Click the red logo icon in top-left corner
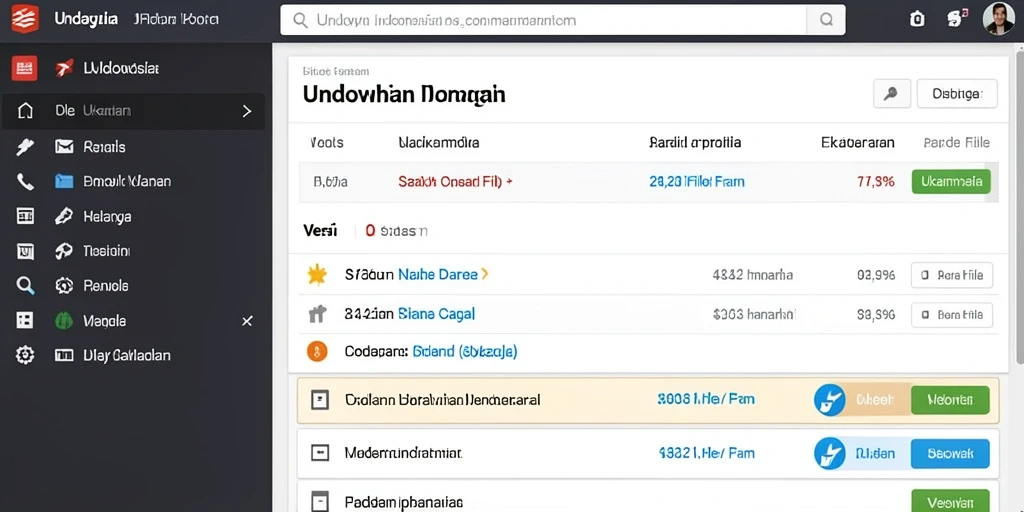The image size is (1024, 512). point(25,19)
